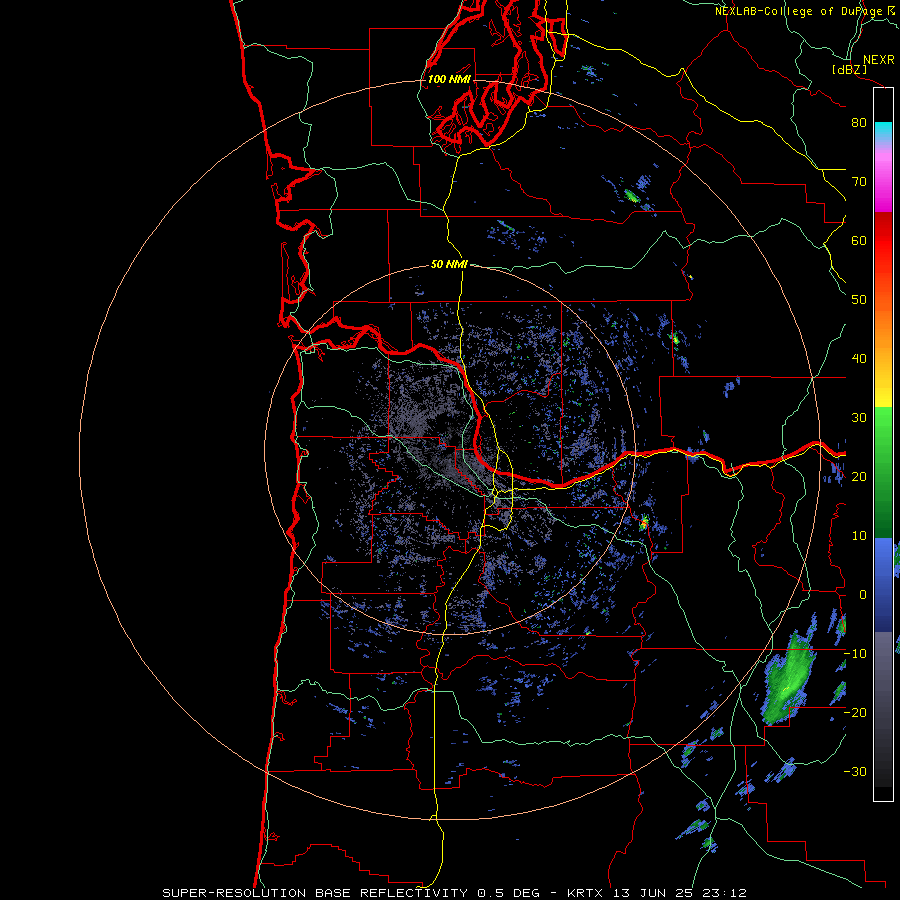Screen dimensions: 900x900
Task: Pick the yellow segment of the color bar
Action: tap(883, 391)
